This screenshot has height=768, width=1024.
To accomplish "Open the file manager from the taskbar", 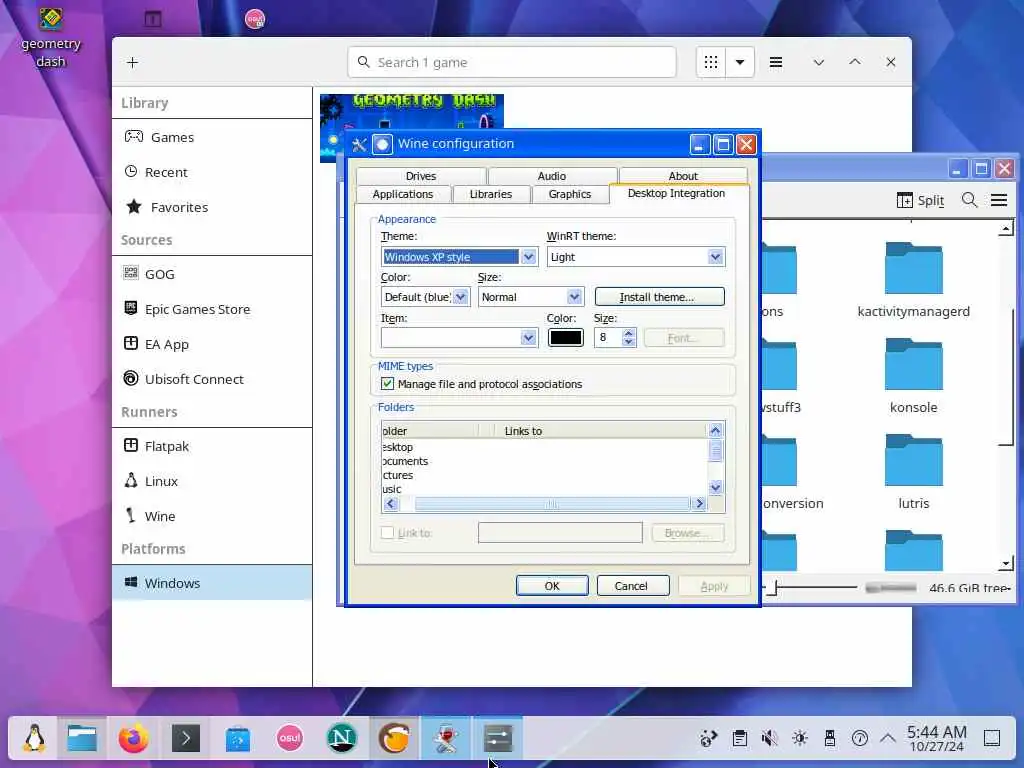I will tap(82, 739).
